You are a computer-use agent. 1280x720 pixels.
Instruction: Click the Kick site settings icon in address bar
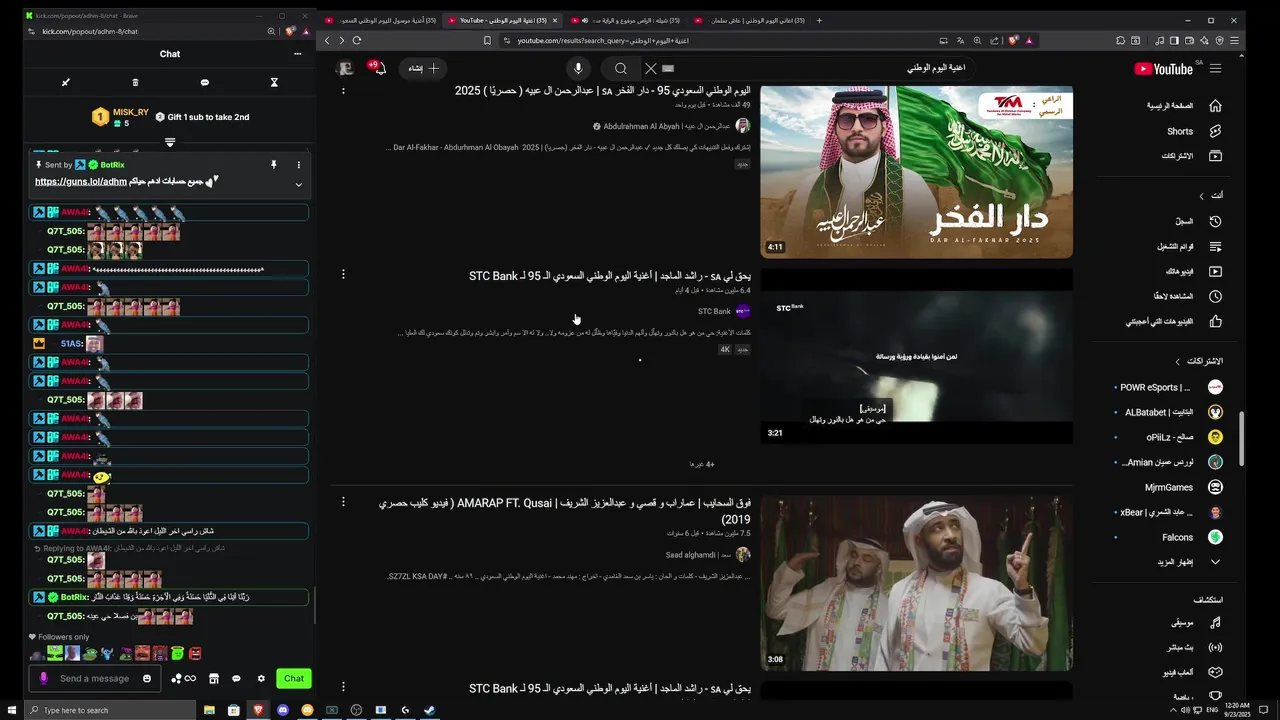pyautogui.click(x=33, y=31)
